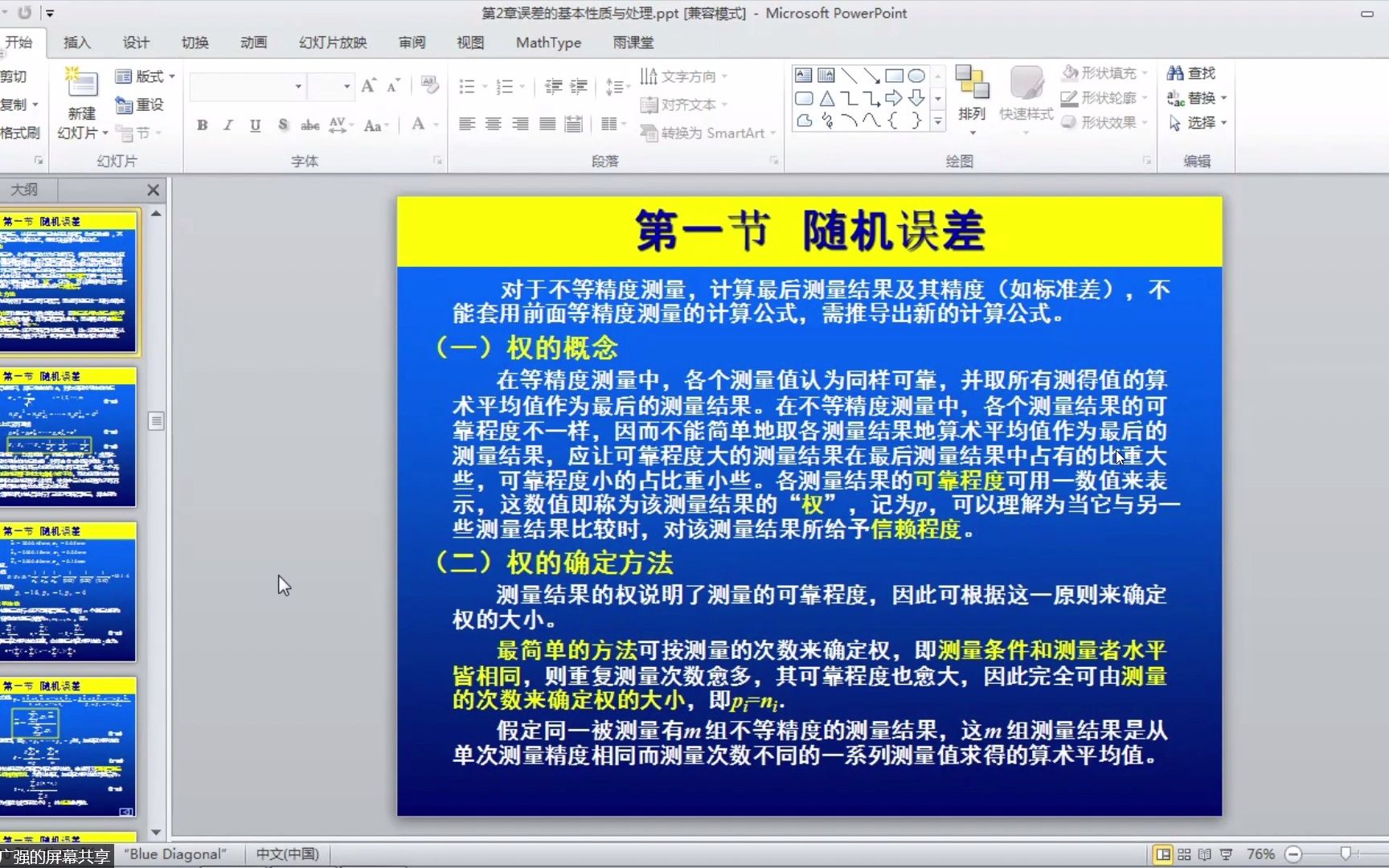Toggle text shadow
The height and width of the screenshot is (868, 1389).
click(283, 125)
